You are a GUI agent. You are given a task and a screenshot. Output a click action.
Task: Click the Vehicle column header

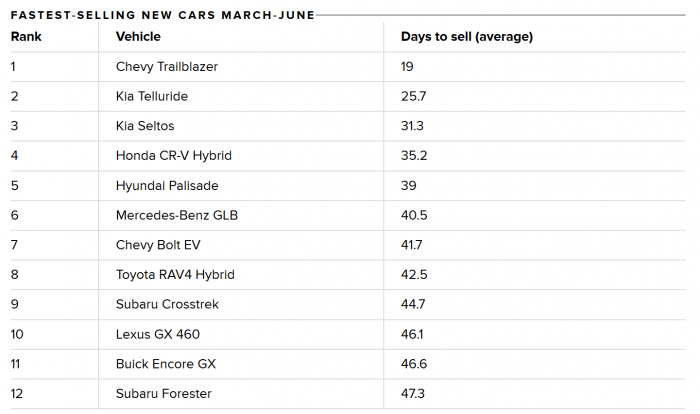pyautogui.click(x=138, y=37)
